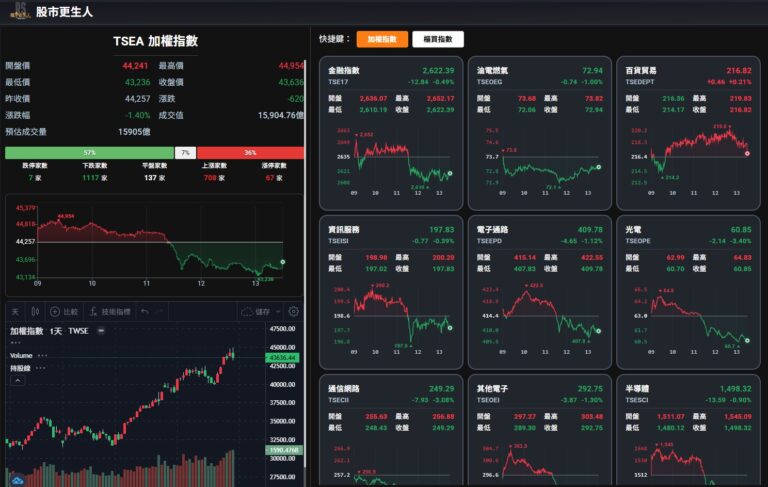Open the 光電 TSEOPE index card
The image size is (768, 487).
pyautogui.click(x=688, y=292)
